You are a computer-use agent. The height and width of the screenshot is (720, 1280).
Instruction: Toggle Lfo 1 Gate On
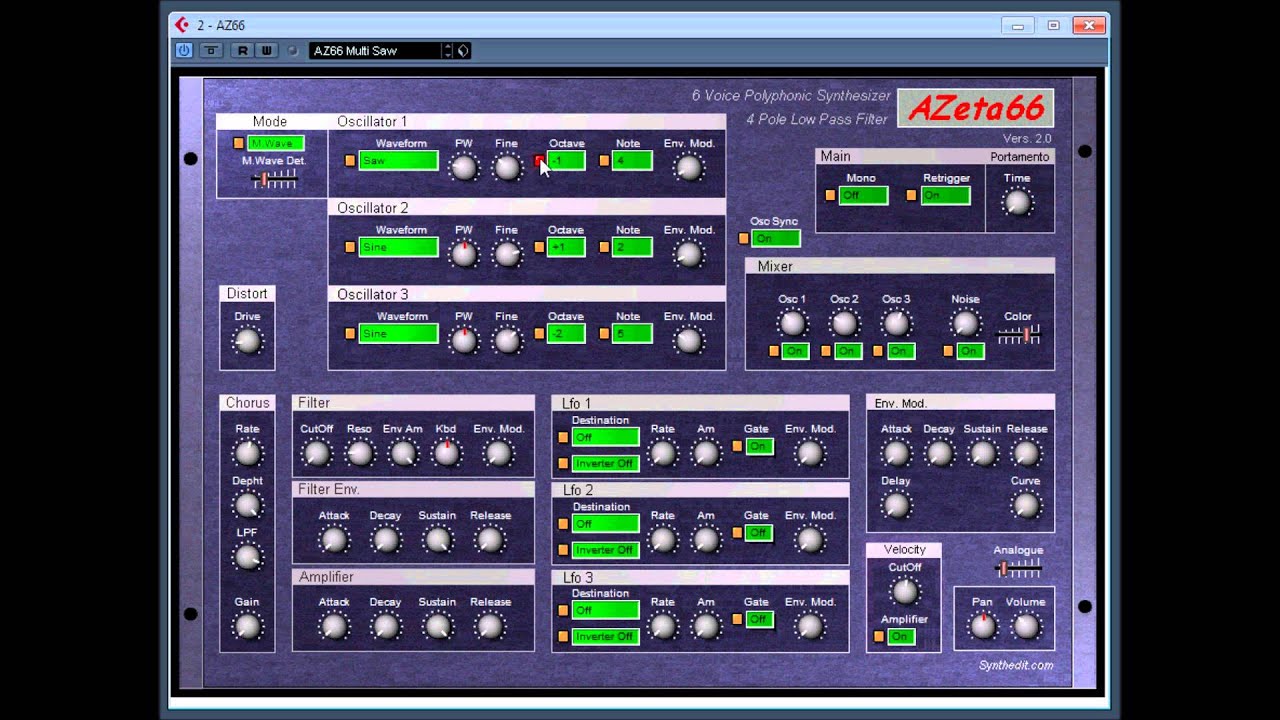click(x=759, y=446)
